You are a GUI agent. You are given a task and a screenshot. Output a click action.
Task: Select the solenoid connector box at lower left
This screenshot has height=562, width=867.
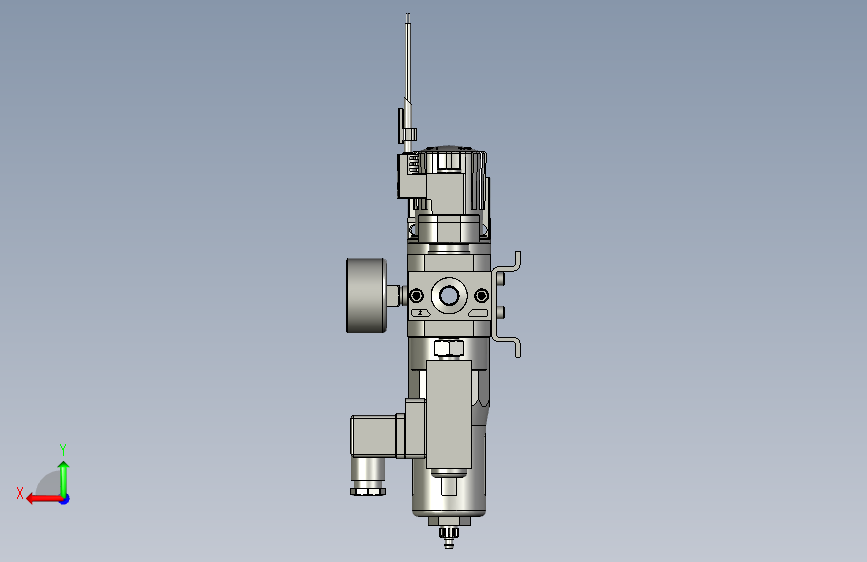pos(373,436)
